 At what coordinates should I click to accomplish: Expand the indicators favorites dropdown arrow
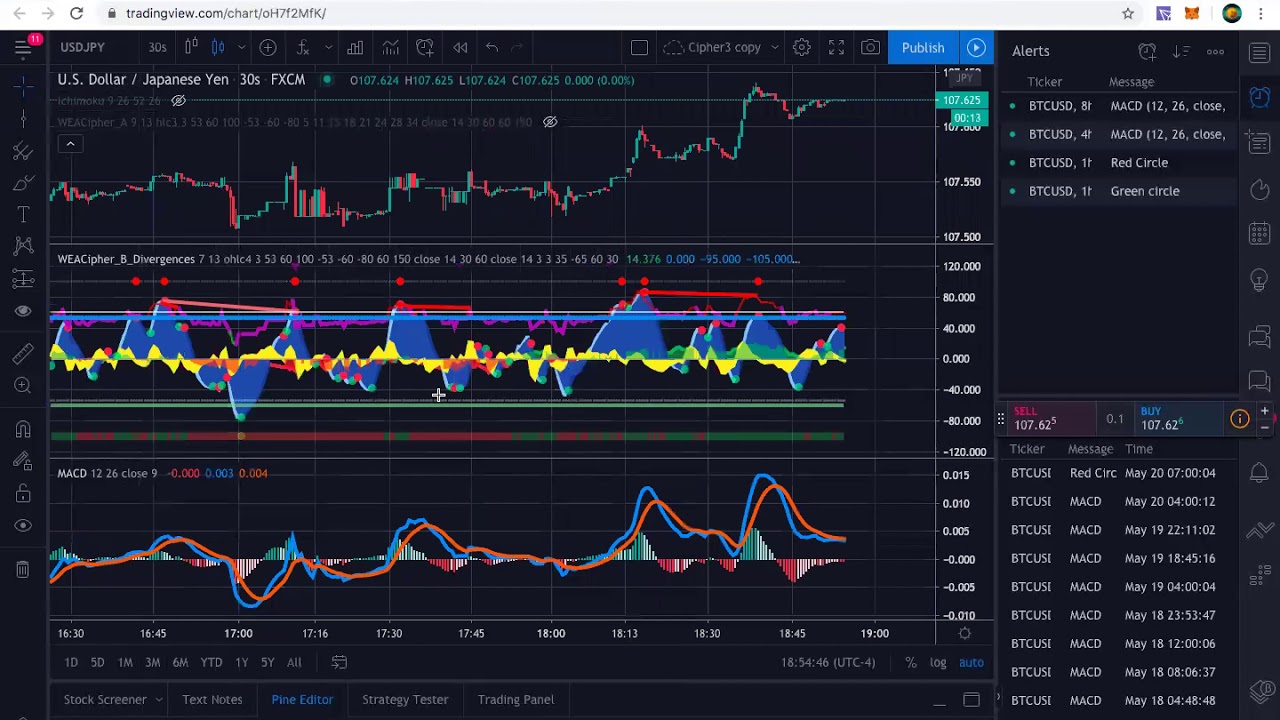(x=328, y=47)
